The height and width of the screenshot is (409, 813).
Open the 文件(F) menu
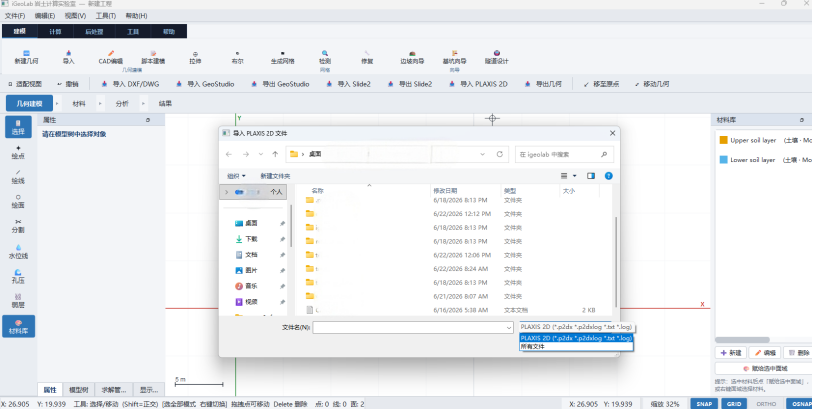[15, 16]
